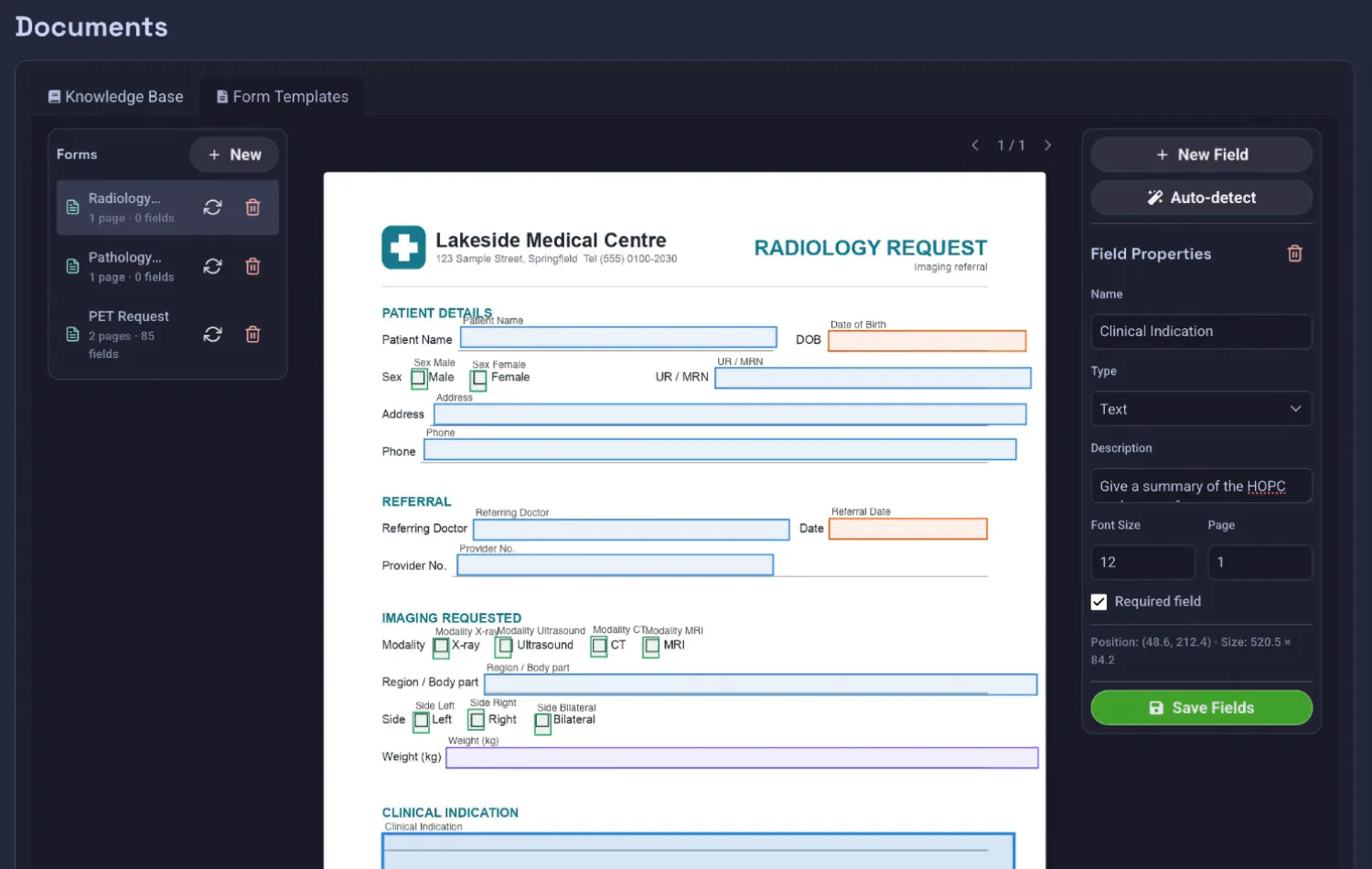Select the Modality MRI checkbox field
The height and width of the screenshot is (869, 1372).
pyautogui.click(x=651, y=647)
